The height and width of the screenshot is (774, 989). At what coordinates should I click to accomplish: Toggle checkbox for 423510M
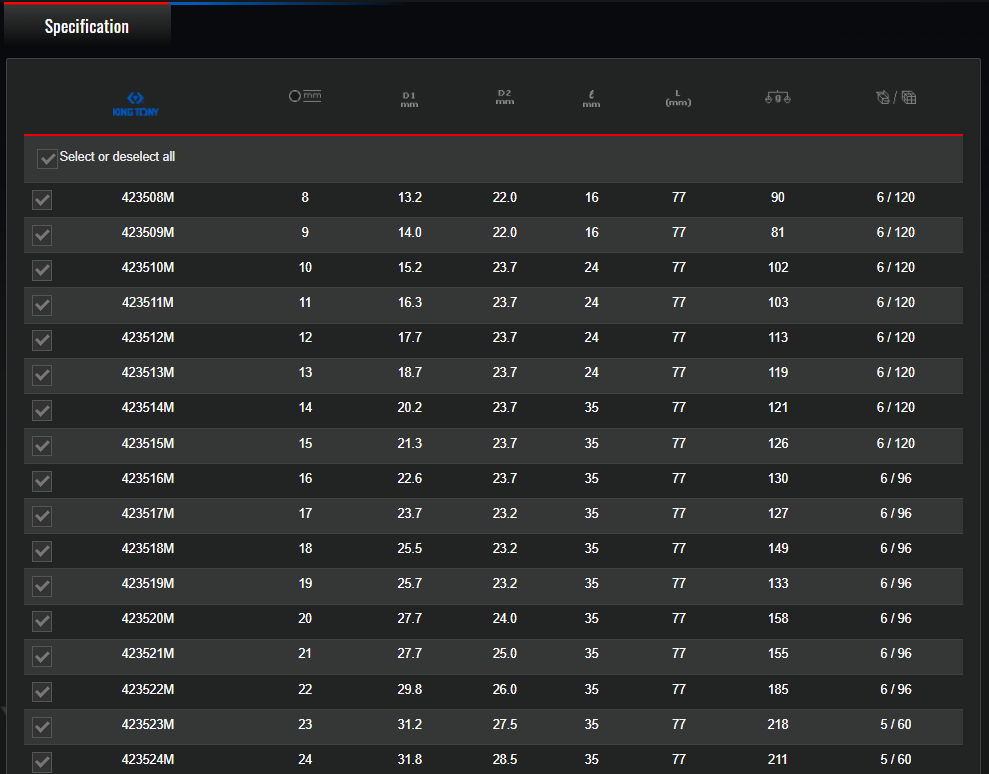click(42, 270)
